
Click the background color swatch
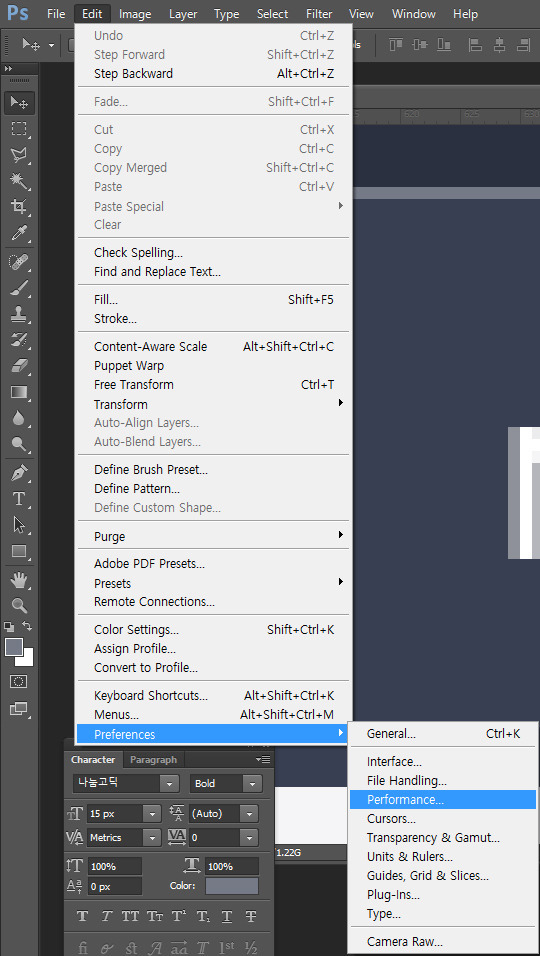(28, 660)
